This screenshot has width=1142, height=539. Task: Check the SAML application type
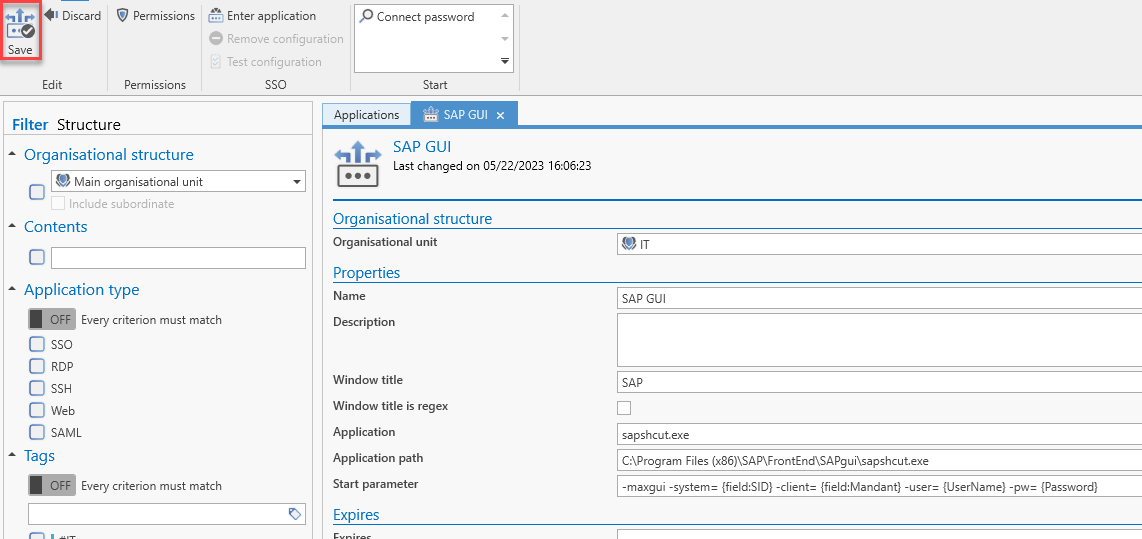[x=36, y=432]
